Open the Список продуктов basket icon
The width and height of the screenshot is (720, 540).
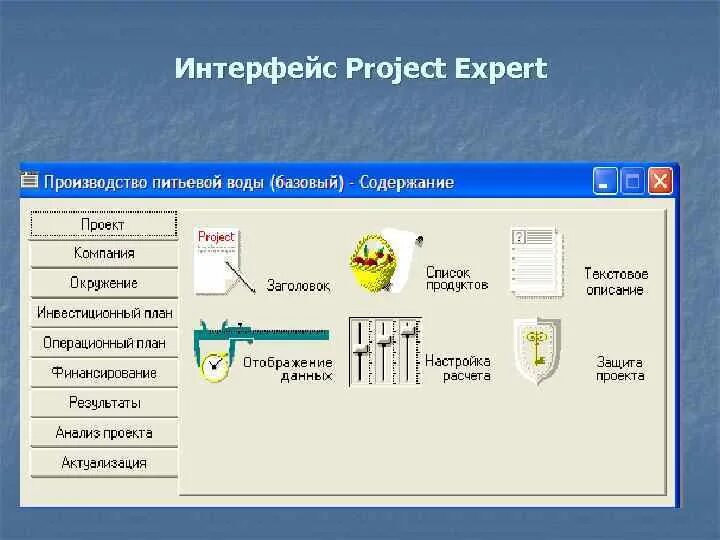385,260
